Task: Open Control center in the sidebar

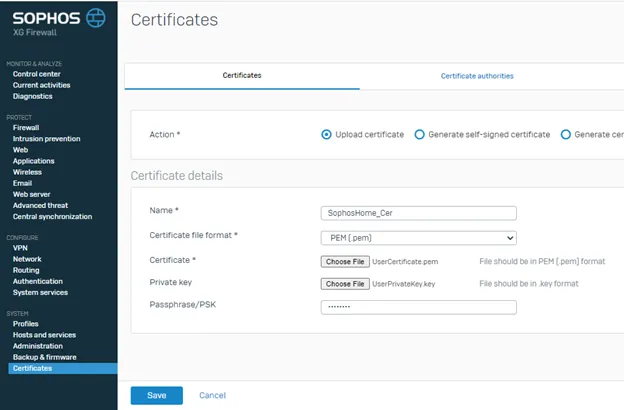Action: tap(36, 74)
